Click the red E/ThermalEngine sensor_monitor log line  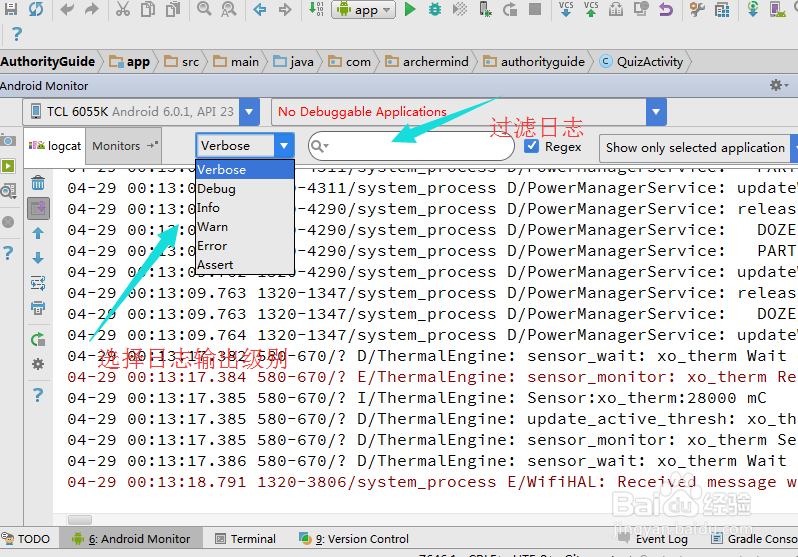click(x=432, y=377)
